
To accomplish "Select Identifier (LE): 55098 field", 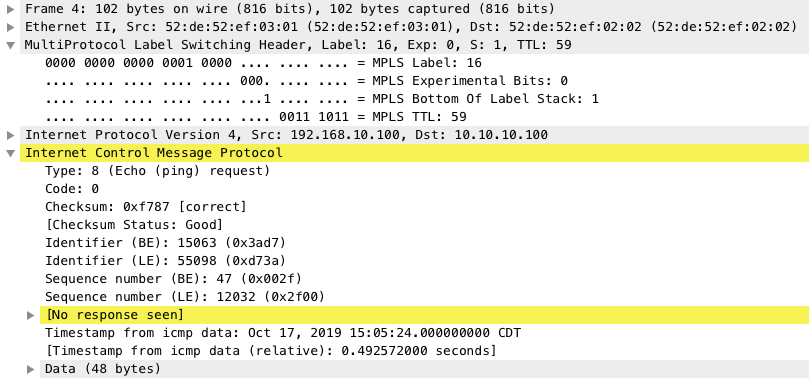I will coord(165,261).
